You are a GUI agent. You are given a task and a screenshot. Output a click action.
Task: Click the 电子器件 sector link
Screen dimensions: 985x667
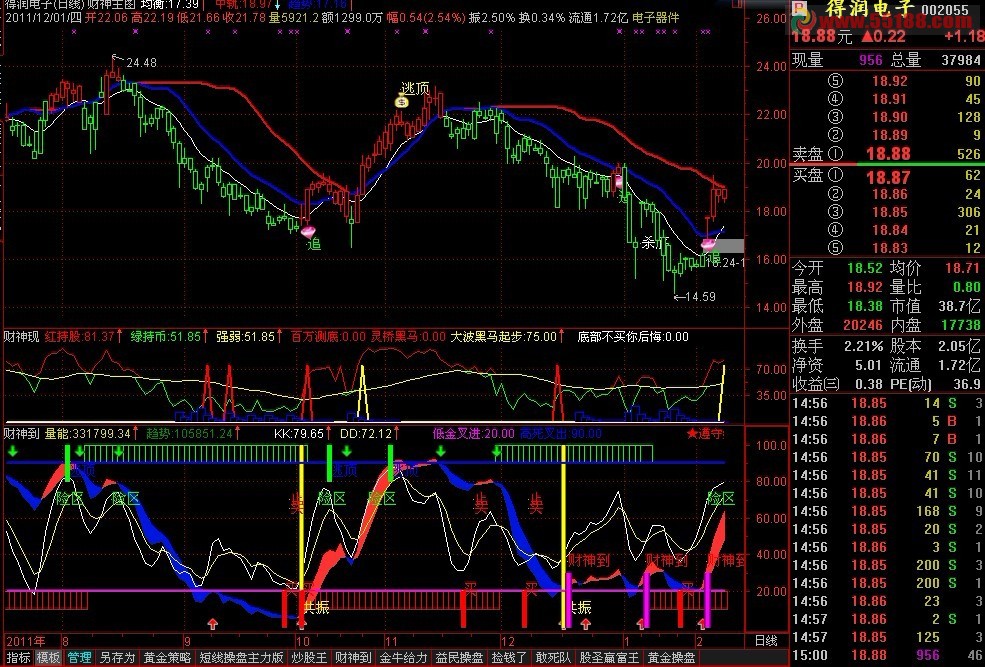tap(656, 18)
